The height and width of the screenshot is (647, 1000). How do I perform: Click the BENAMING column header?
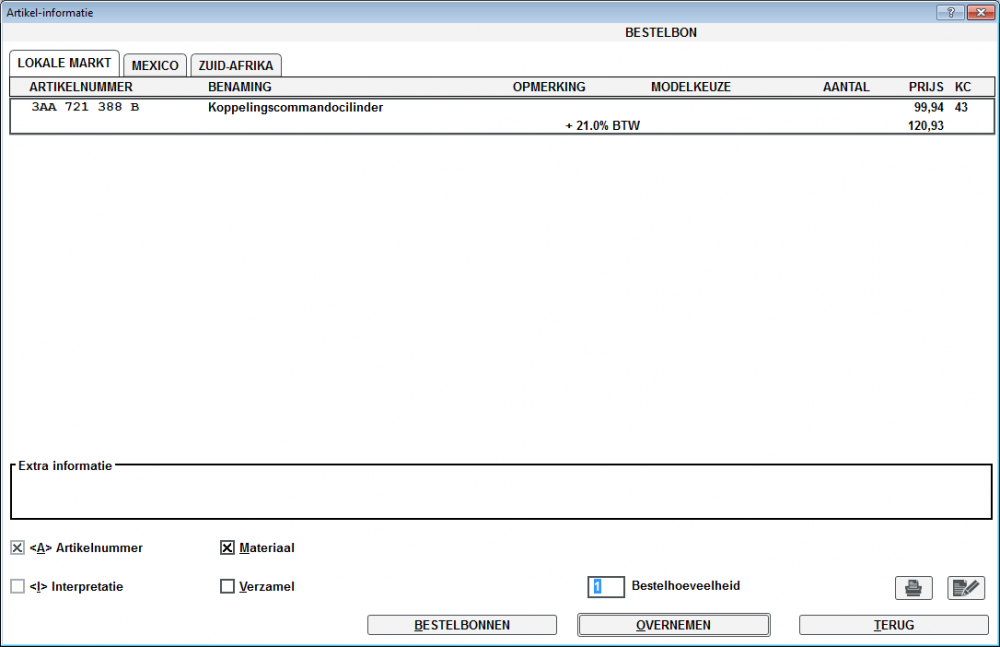(x=240, y=87)
